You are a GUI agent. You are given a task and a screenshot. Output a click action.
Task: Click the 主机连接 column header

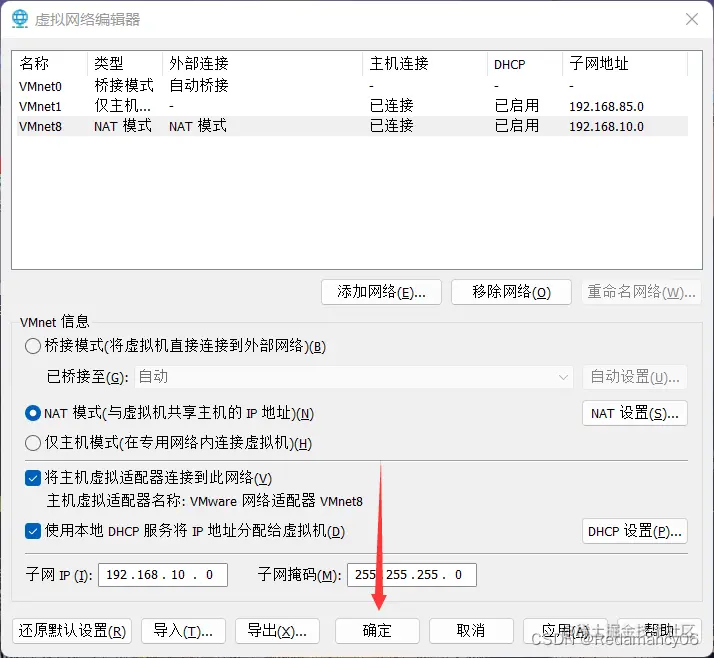(x=425, y=64)
